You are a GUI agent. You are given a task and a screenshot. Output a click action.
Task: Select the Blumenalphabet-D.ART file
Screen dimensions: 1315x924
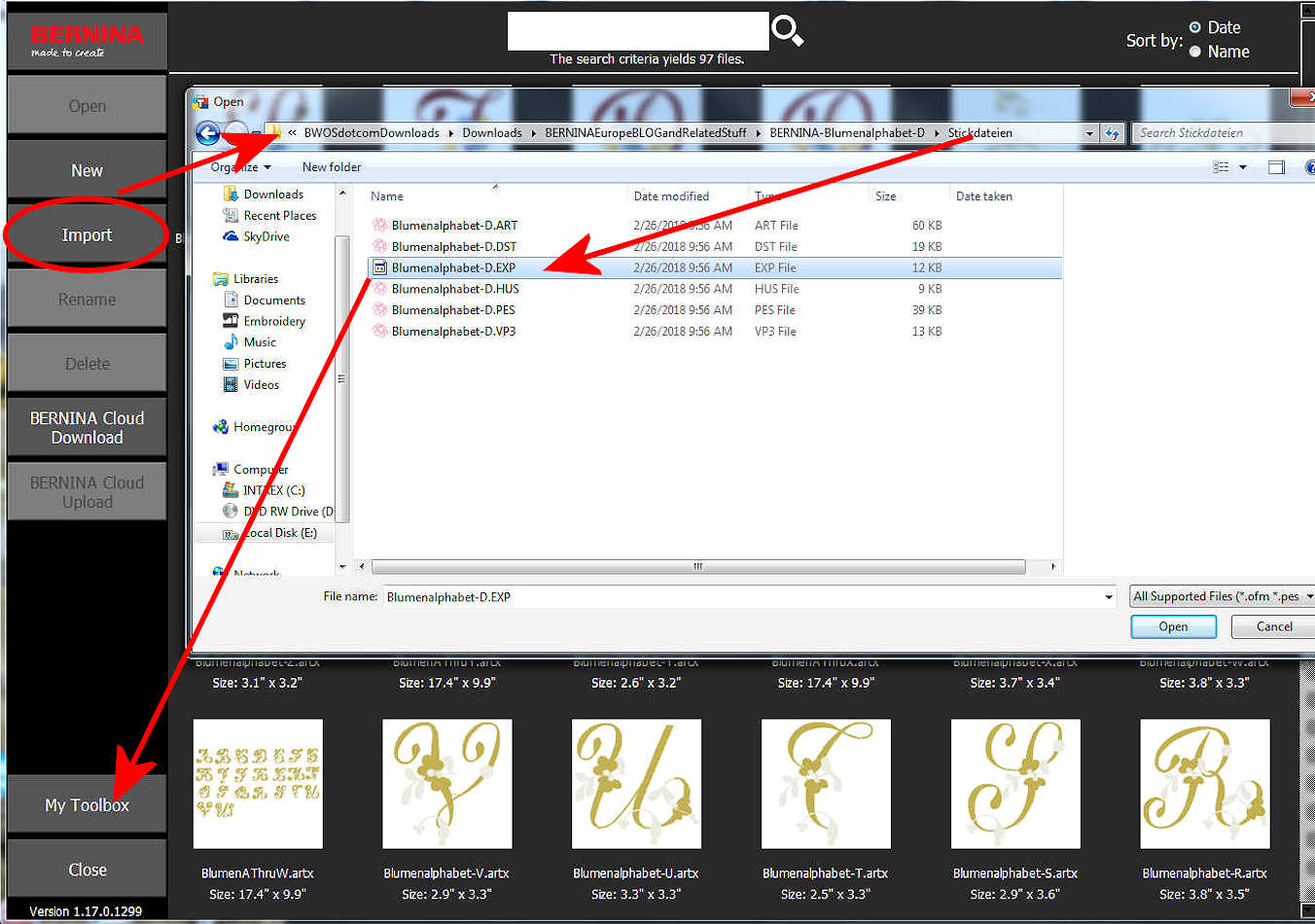pos(454,226)
